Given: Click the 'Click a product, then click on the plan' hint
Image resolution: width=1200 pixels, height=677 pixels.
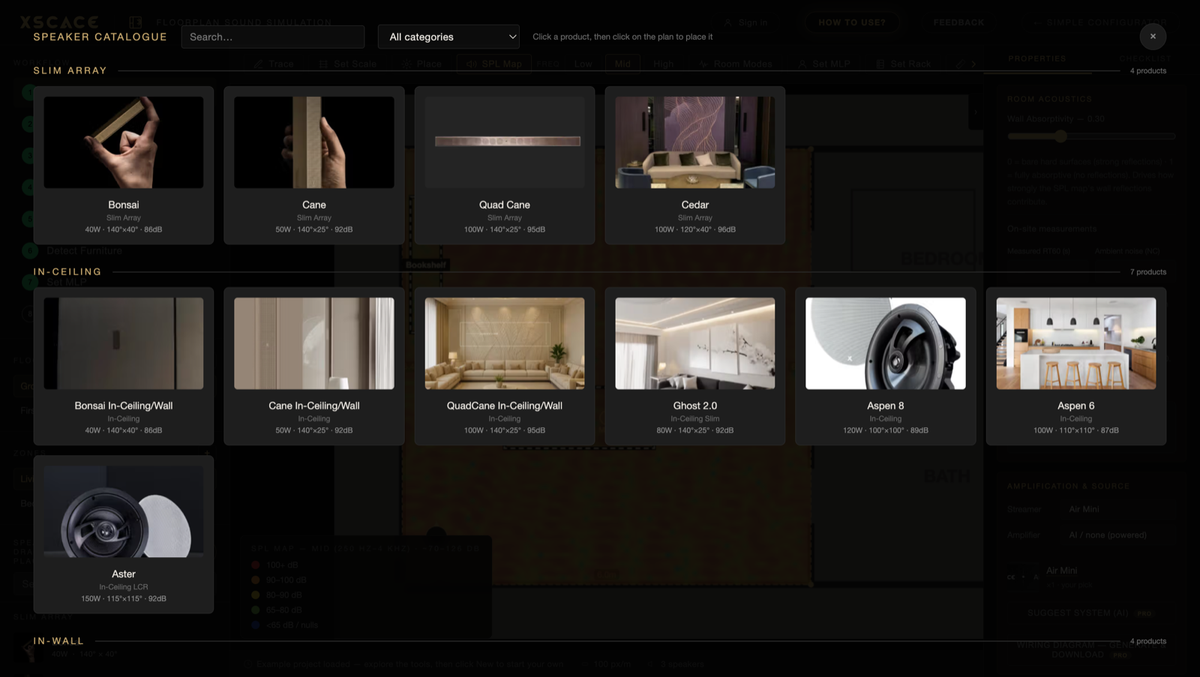Looking at the screenshot, I should click(x=623, y=37).
